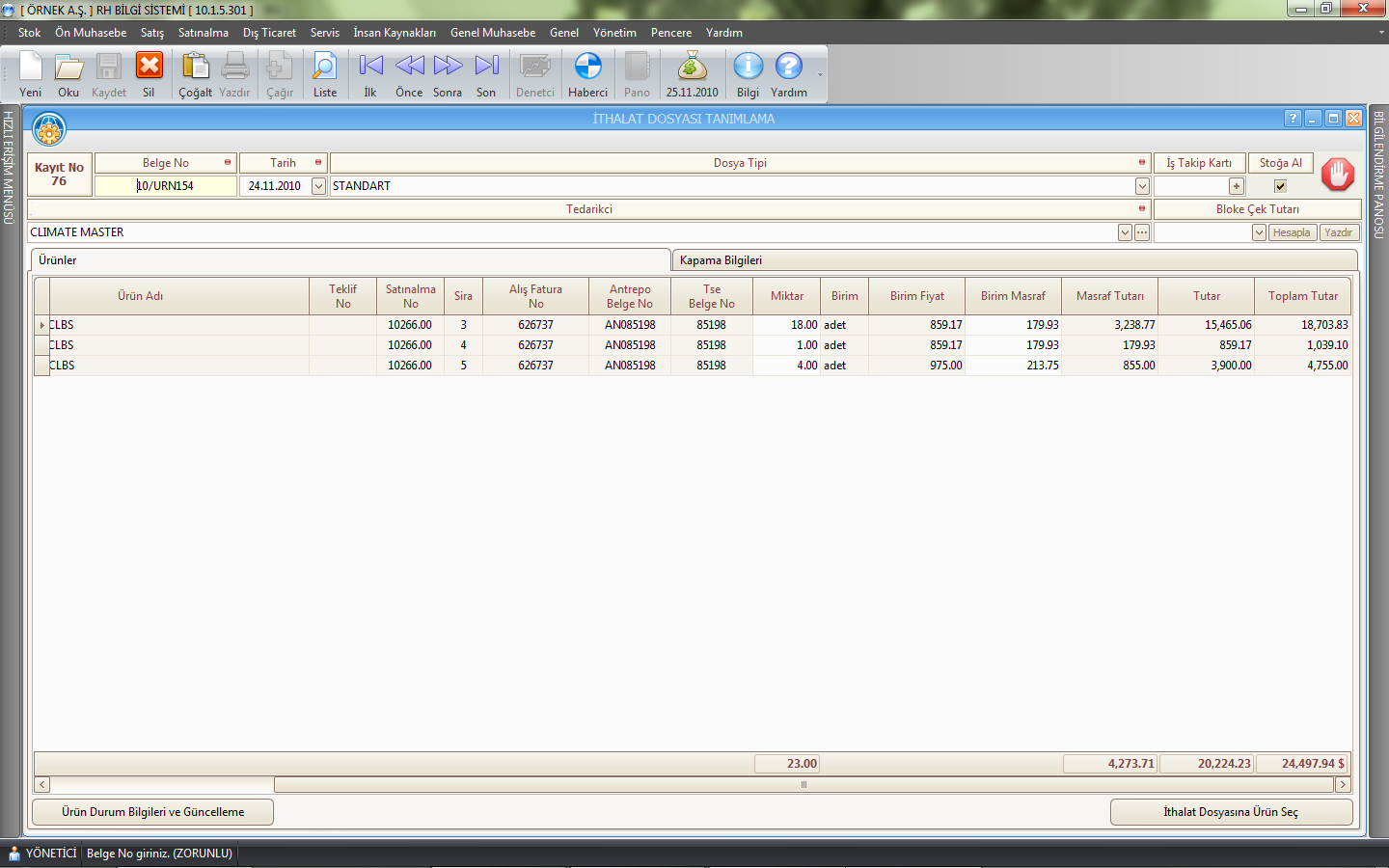
Task: Click Ürün Durum Bilgileri ve Güncelleme button
Action: tap(152, 812)
